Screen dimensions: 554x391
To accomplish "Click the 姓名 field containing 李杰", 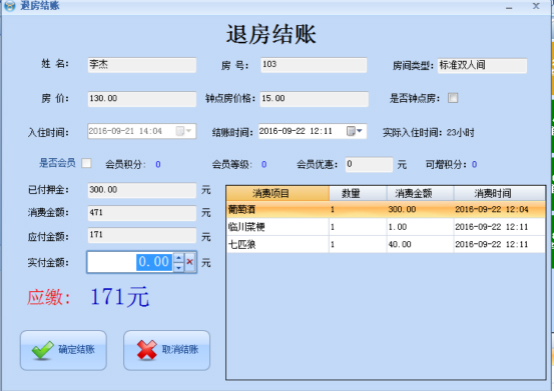I will pos(142,65).
